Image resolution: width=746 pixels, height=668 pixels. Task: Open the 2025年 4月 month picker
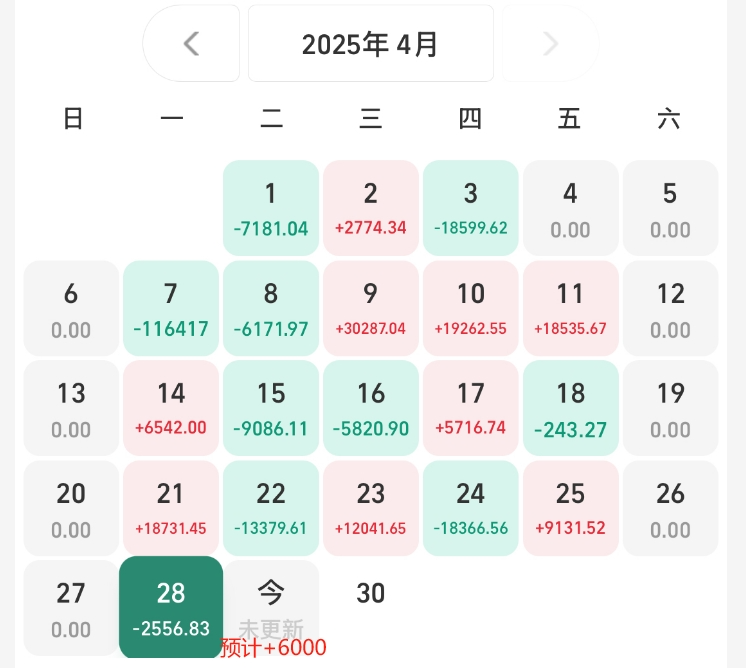click(371, 44)
